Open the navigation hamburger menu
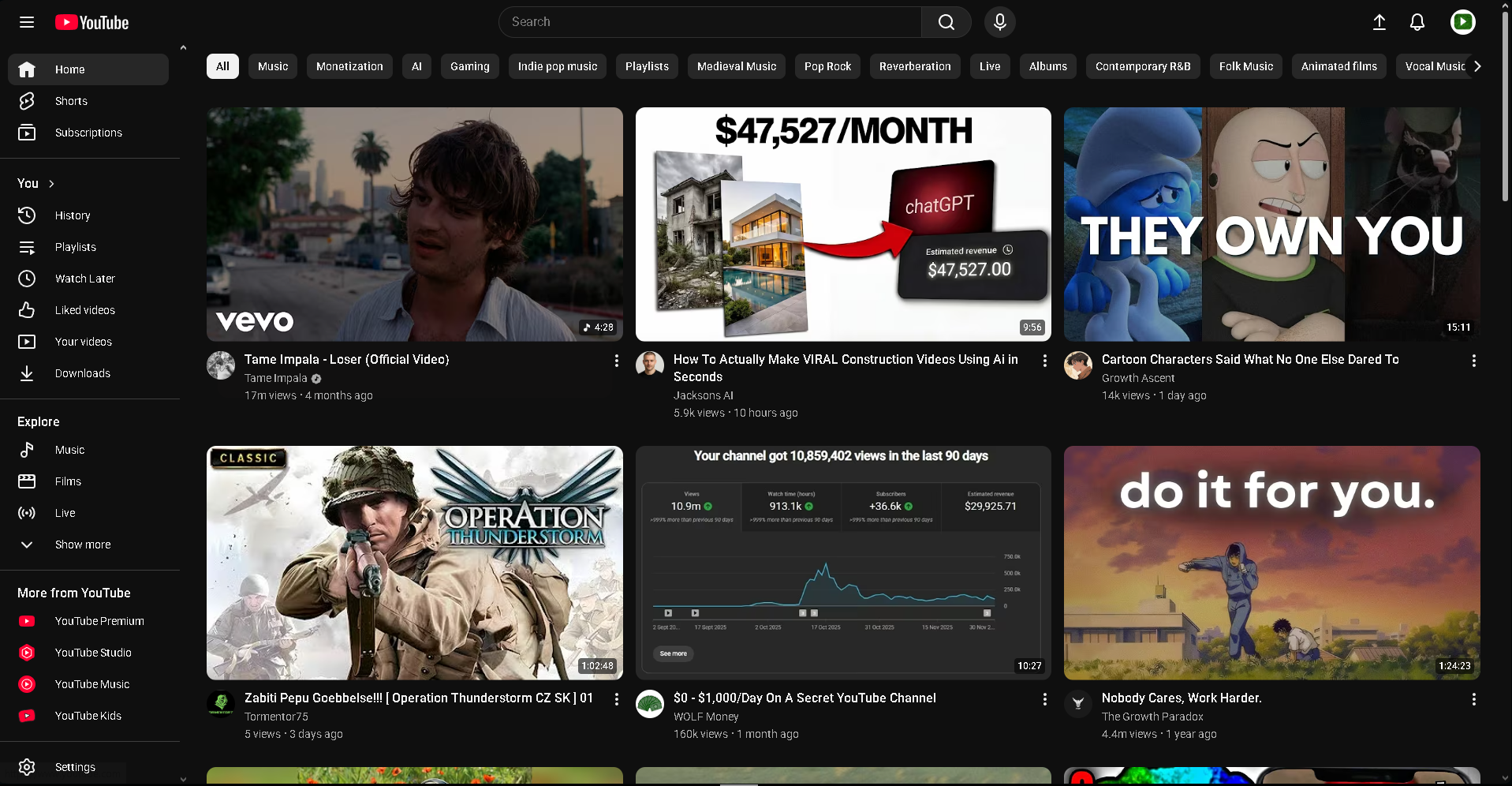The height and width of the screenshot is (786, 1512). 26,22
